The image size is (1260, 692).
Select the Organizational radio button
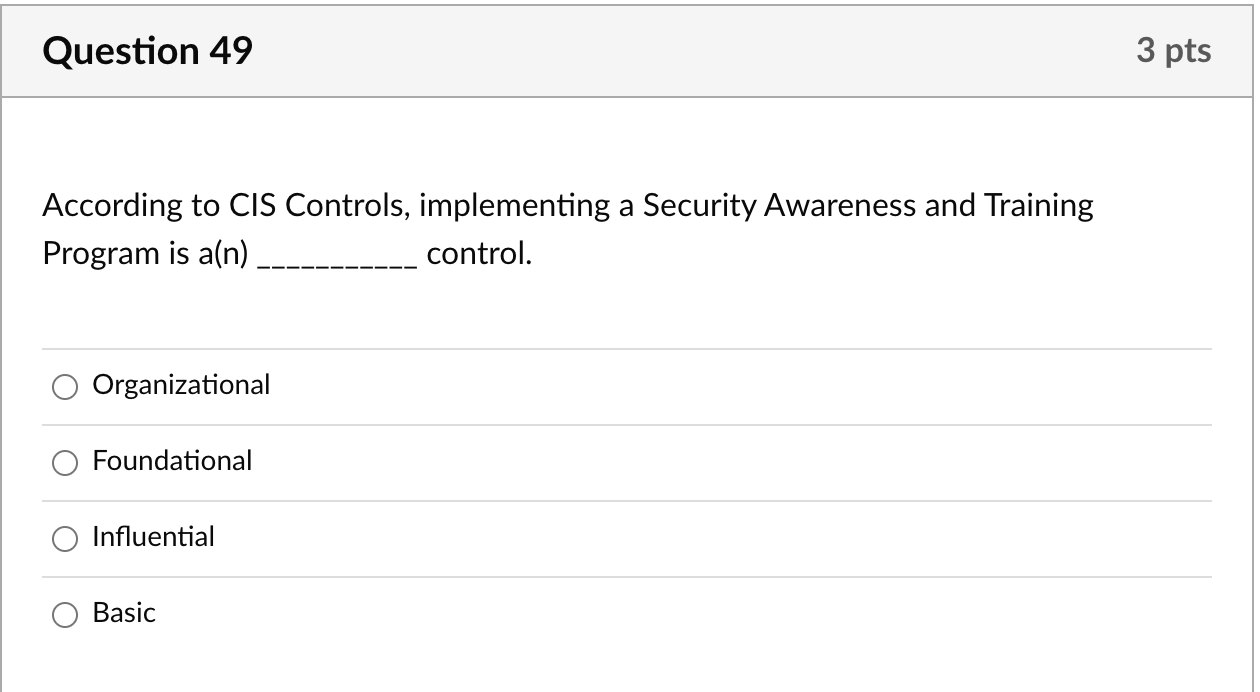click(65, 387)
